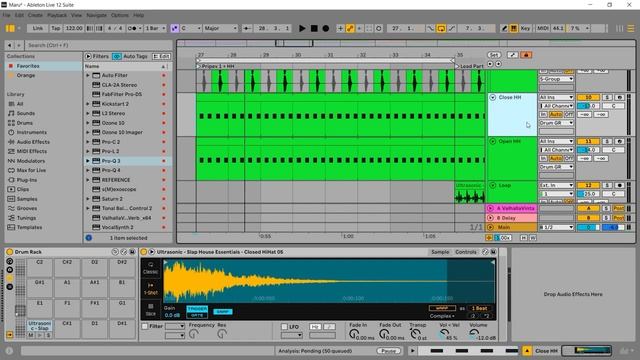The width and height of the screenshot is (640, 360).
Task: Arm the Close HH track
Action: coord(620,98)
